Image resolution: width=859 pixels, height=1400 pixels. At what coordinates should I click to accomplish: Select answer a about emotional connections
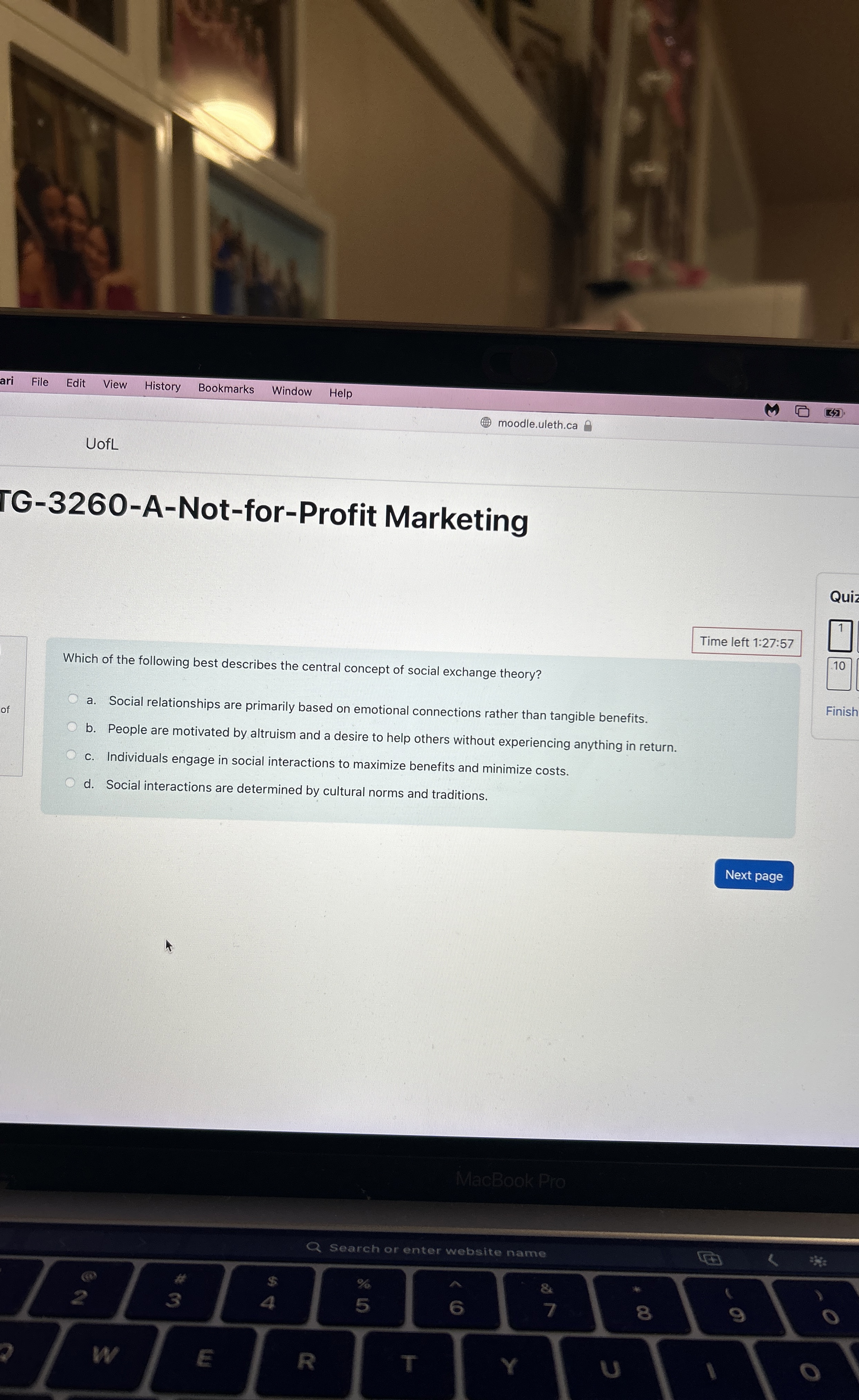(x=73, y=699)
